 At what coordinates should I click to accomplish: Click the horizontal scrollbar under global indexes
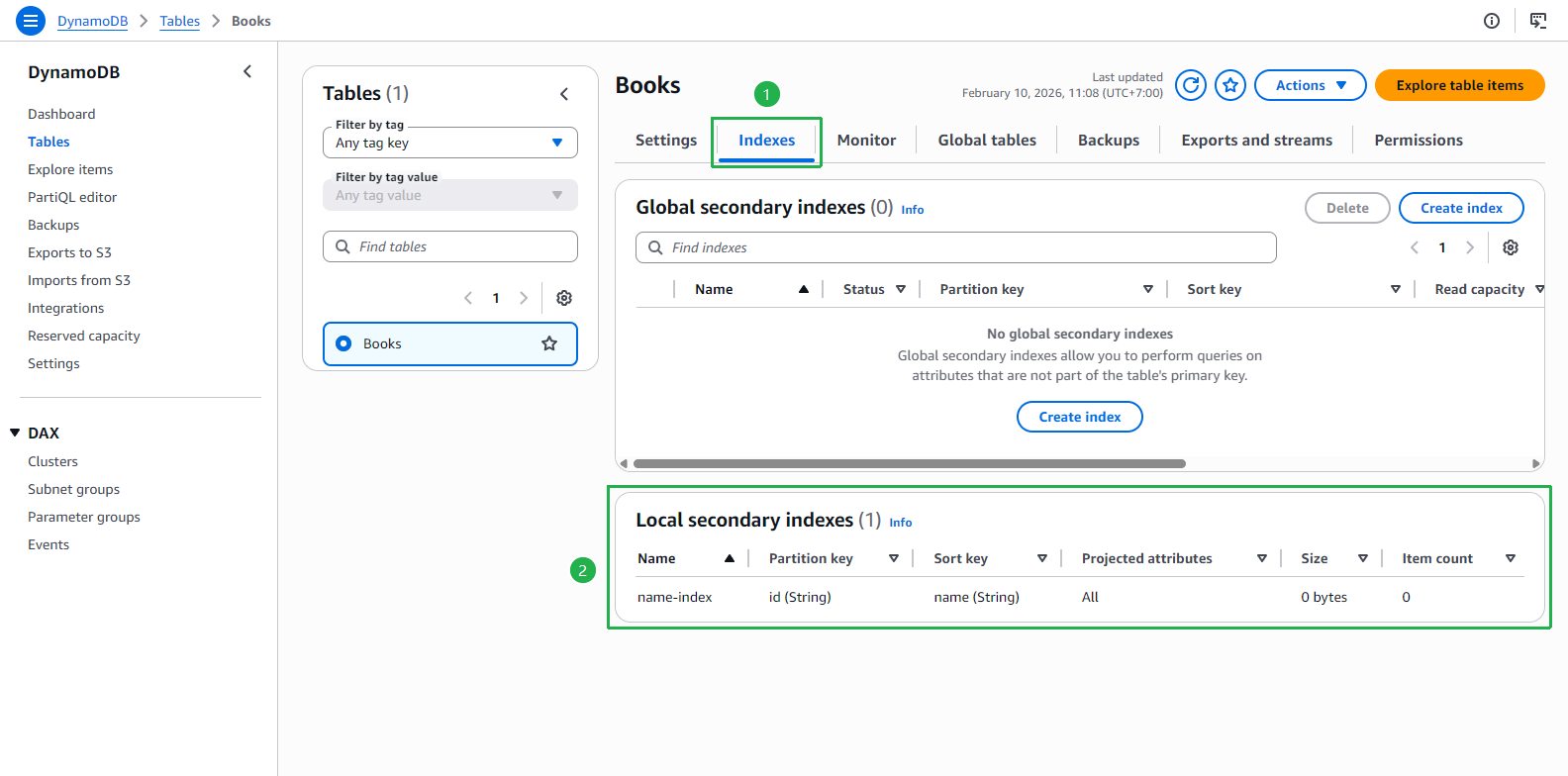point(909,463)
